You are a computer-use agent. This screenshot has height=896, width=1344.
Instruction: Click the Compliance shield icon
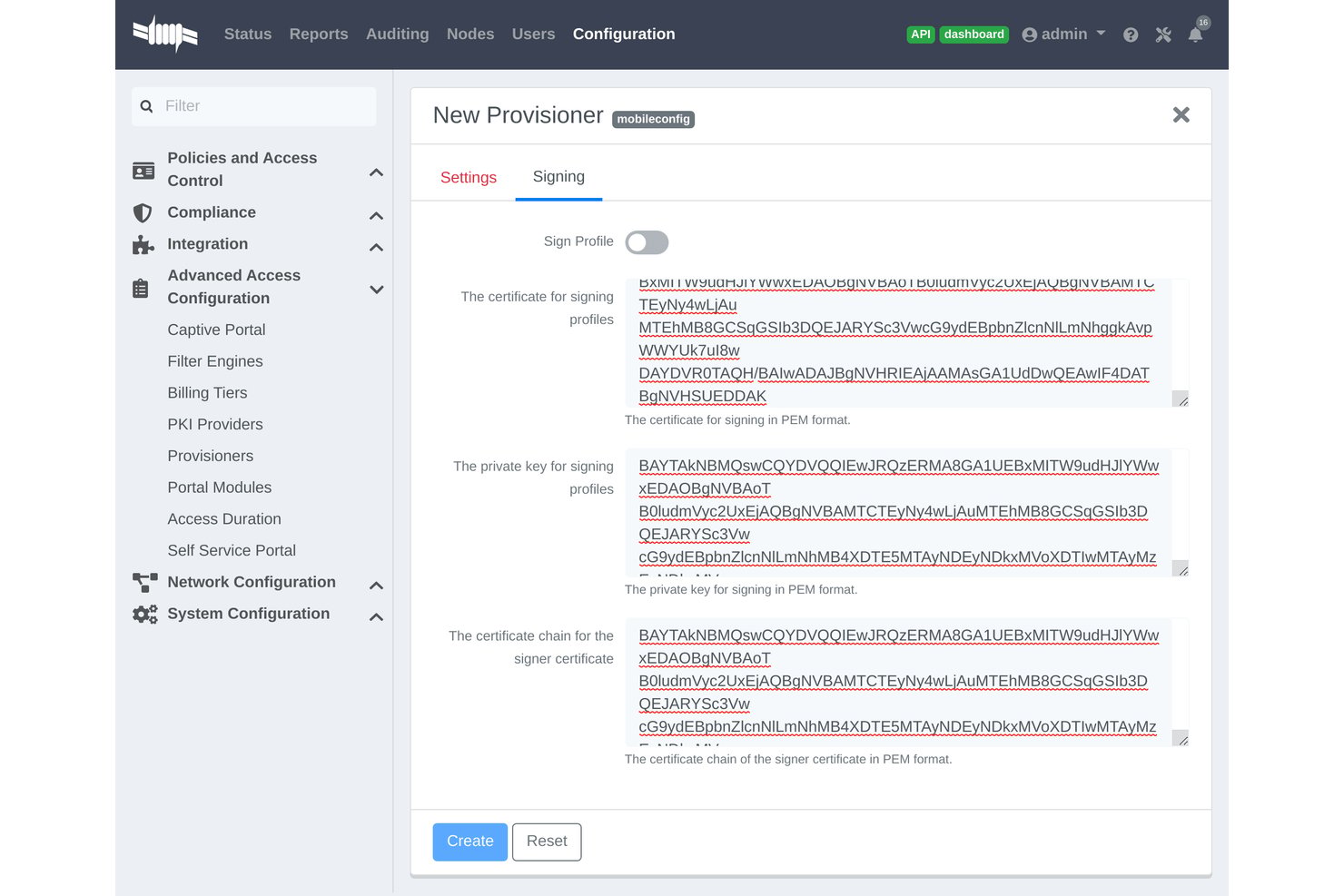coord(143,212)
